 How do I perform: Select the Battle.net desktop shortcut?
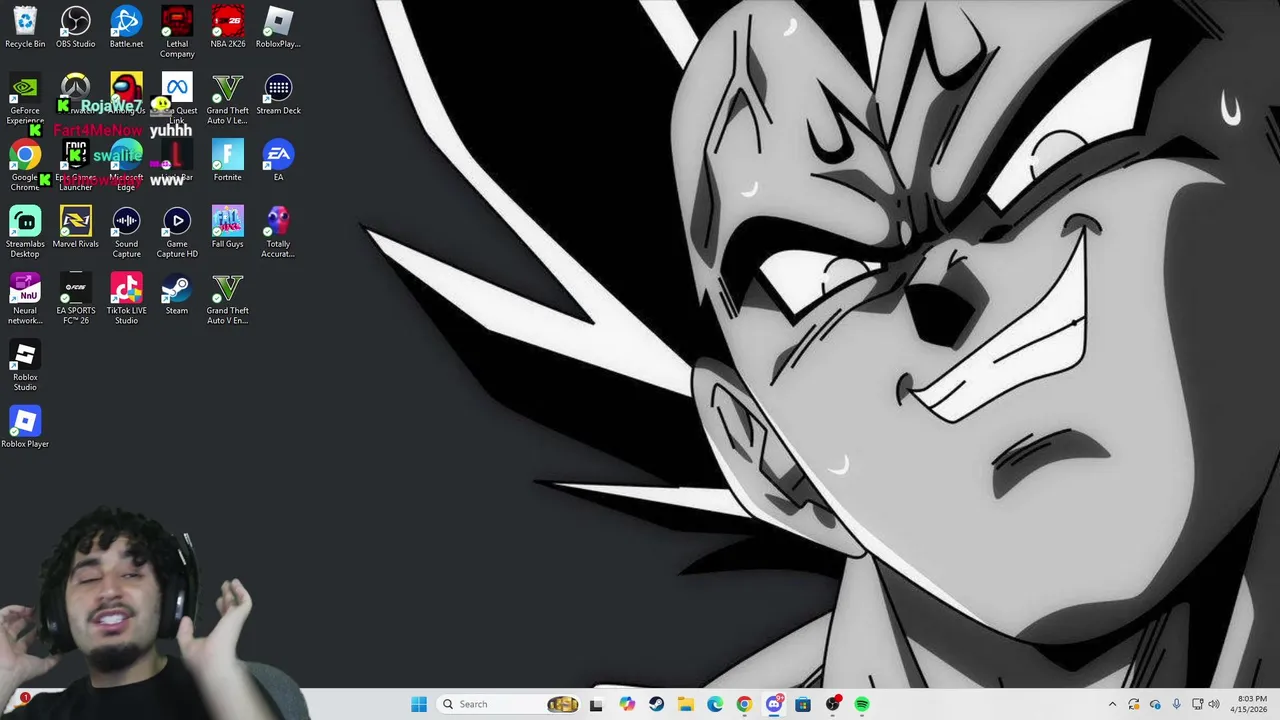pos(126,28)
